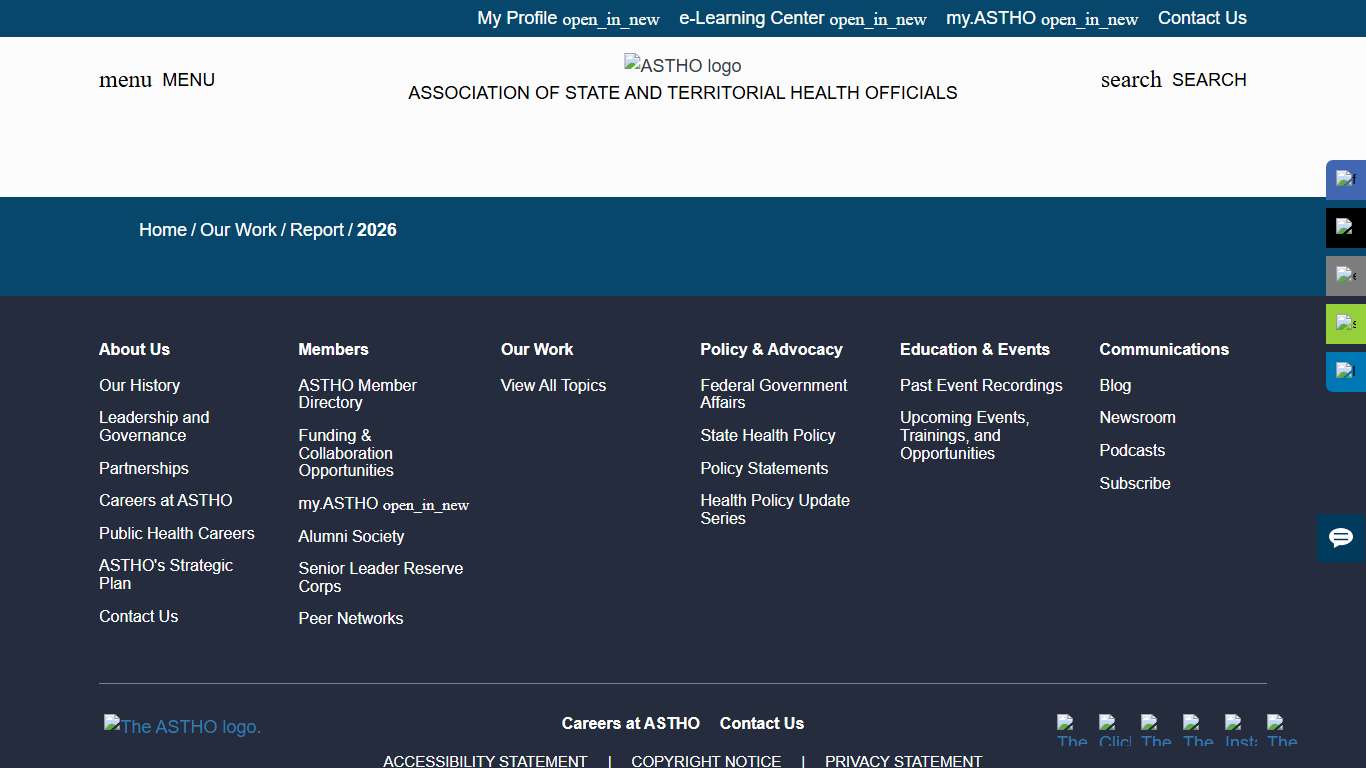This screenshot has height=768, width=1366.
Task: Open Podcasts under Communications
Action: click(1132, 451)
